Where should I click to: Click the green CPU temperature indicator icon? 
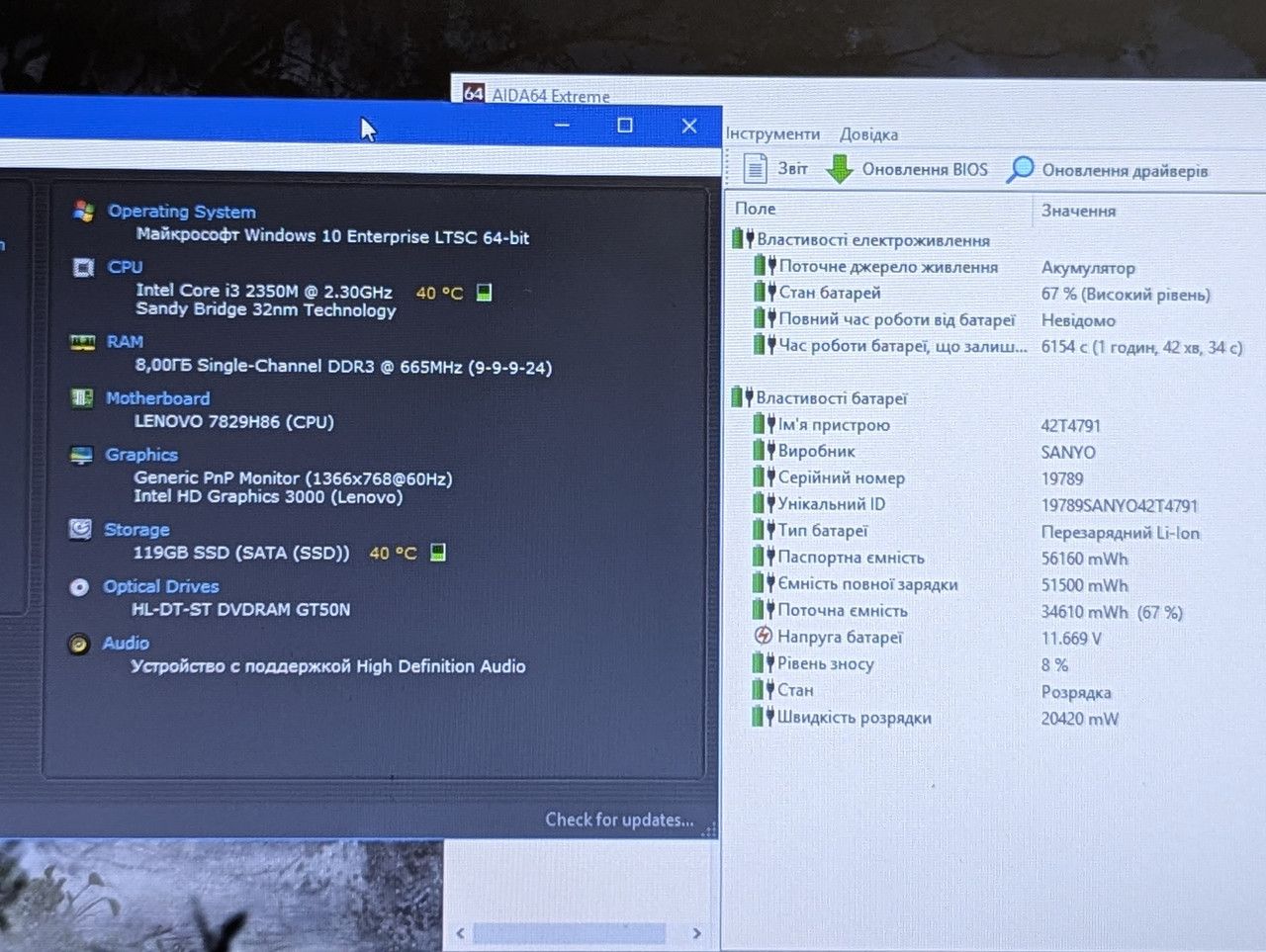coord(484,293)
